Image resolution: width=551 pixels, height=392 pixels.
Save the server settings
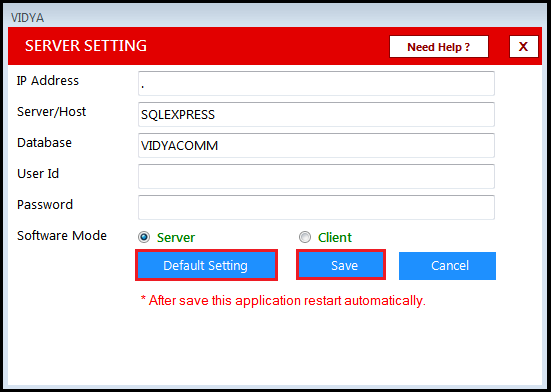[x=341, y=265]
